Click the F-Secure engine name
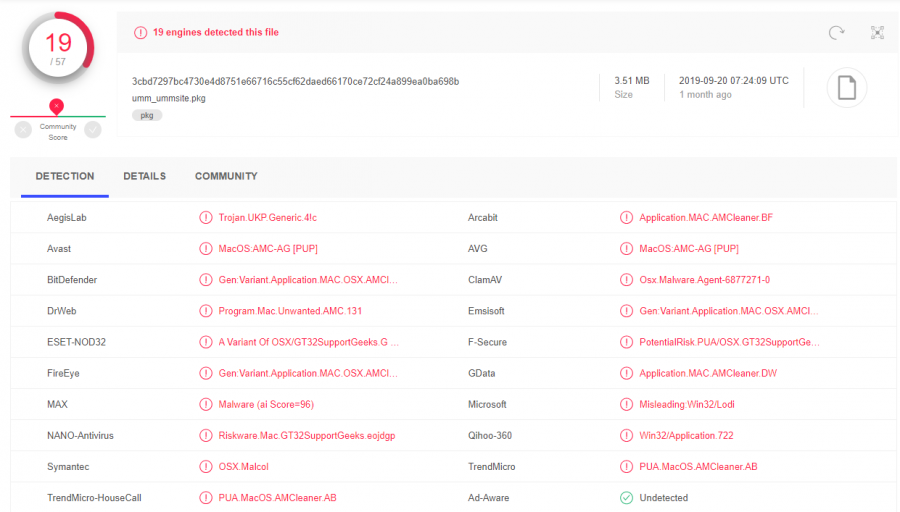Viewport: 900px width, 512px height. click(x=487, y=342)
